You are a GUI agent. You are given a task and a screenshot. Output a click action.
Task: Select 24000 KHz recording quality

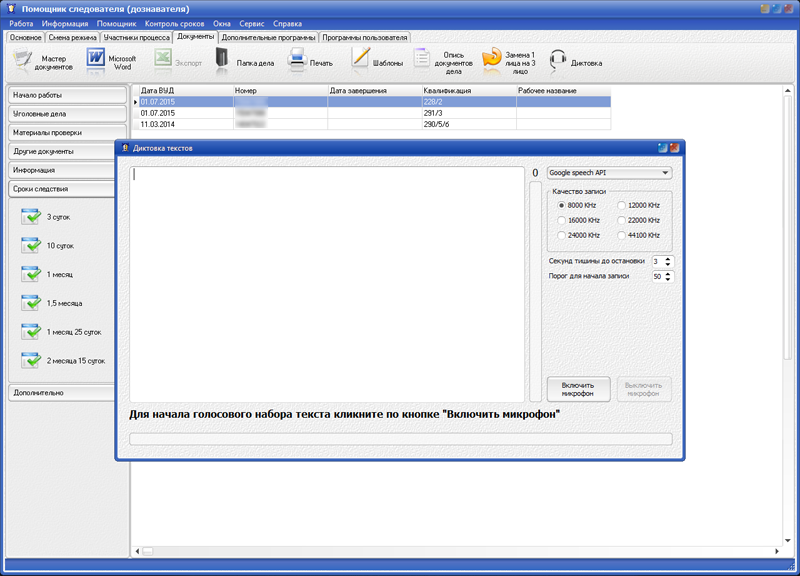562,235
